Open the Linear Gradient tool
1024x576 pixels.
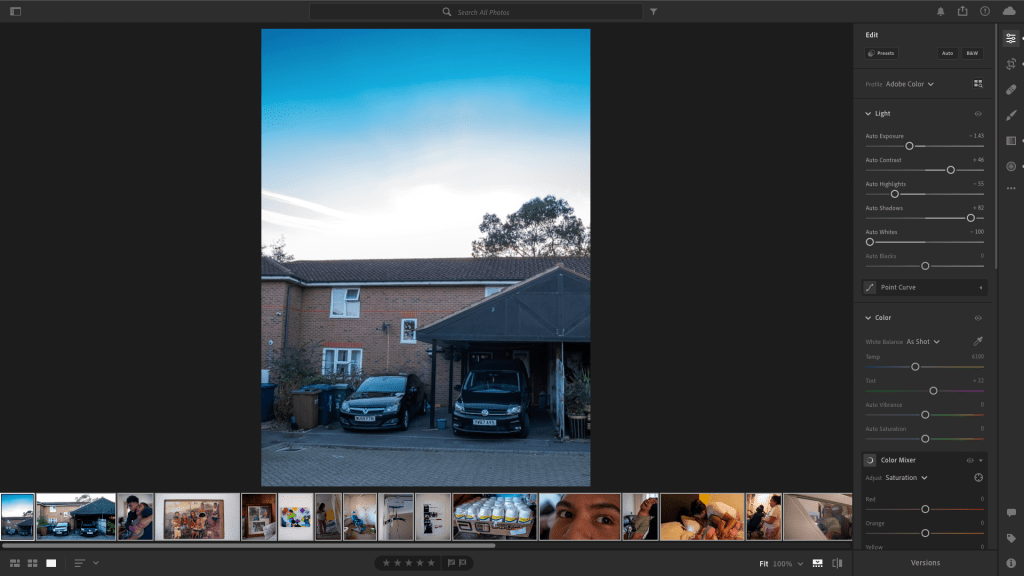pos(1011,141)
